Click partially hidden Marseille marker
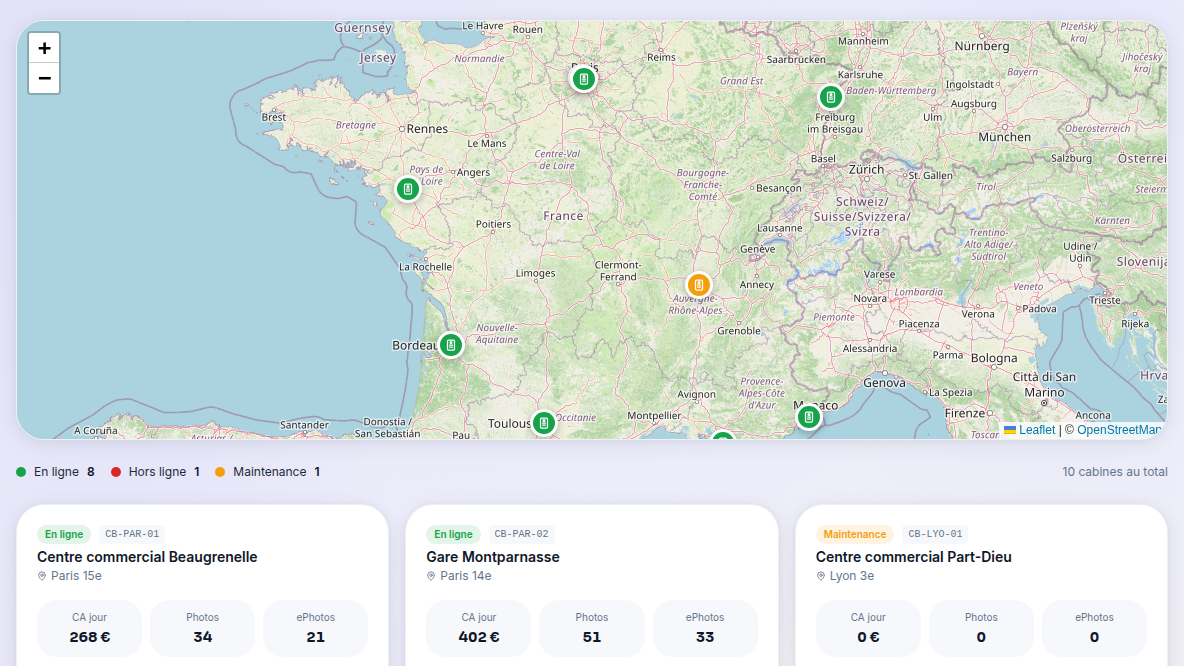The width and height of the screenshot is (1184, 666). tap(723, 435)
